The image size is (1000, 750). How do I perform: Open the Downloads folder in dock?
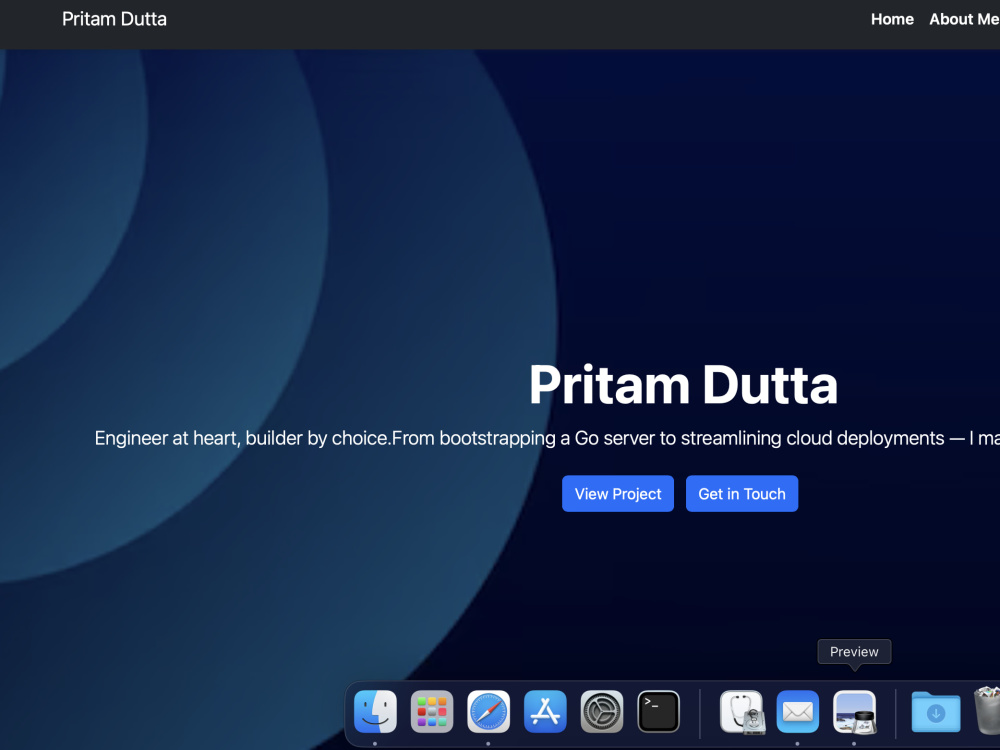[936, 711]
